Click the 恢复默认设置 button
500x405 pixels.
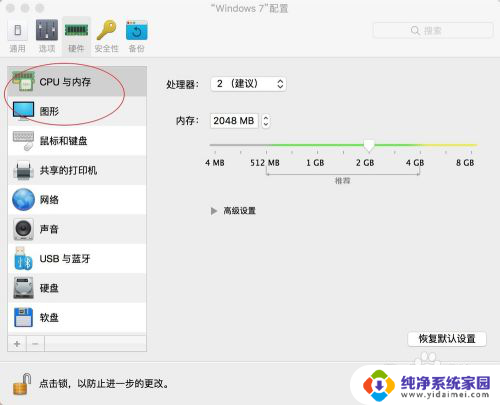(x=447, y=339)
